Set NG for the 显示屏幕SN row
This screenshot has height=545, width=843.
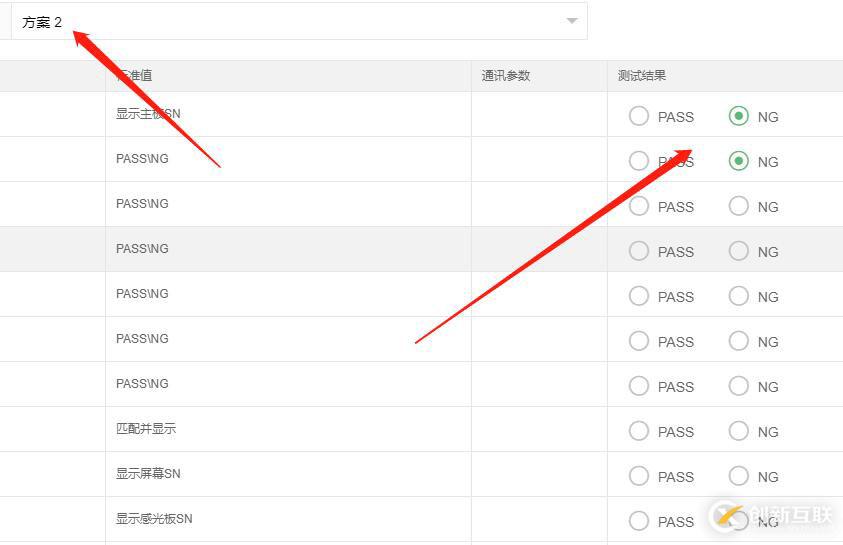(739, 476)
